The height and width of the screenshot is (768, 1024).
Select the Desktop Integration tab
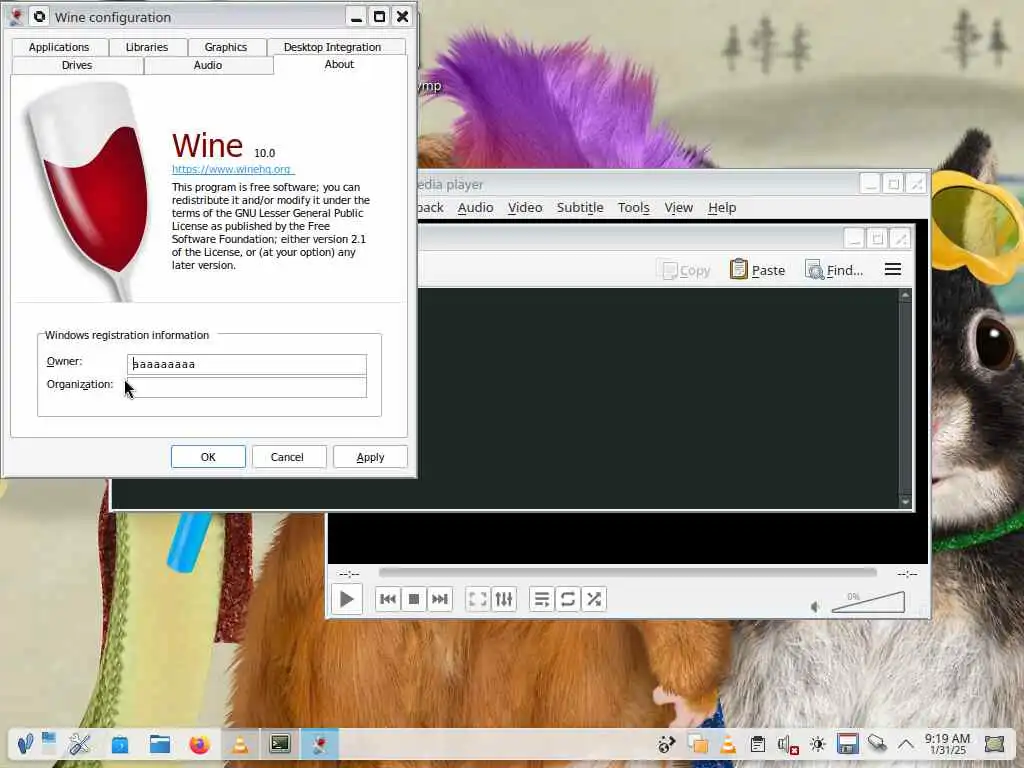tap(332, 47)
